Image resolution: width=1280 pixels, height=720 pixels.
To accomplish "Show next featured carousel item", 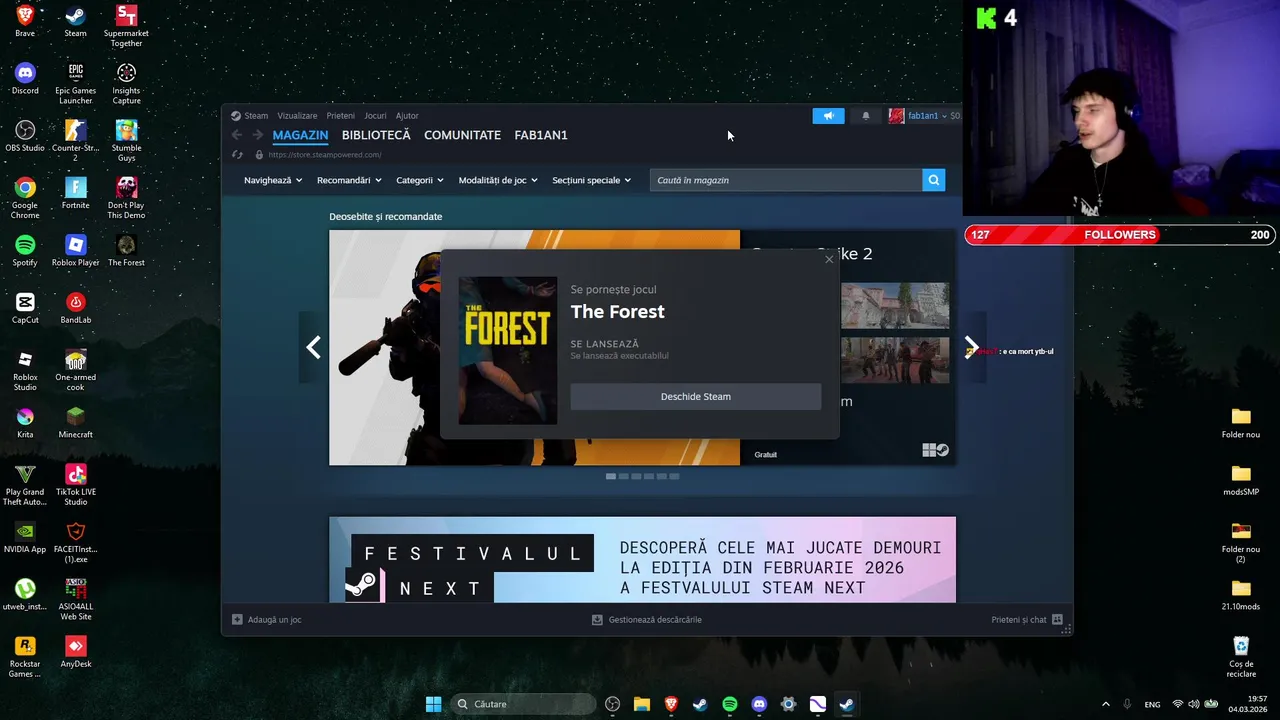I will click(x=971, y=347).
